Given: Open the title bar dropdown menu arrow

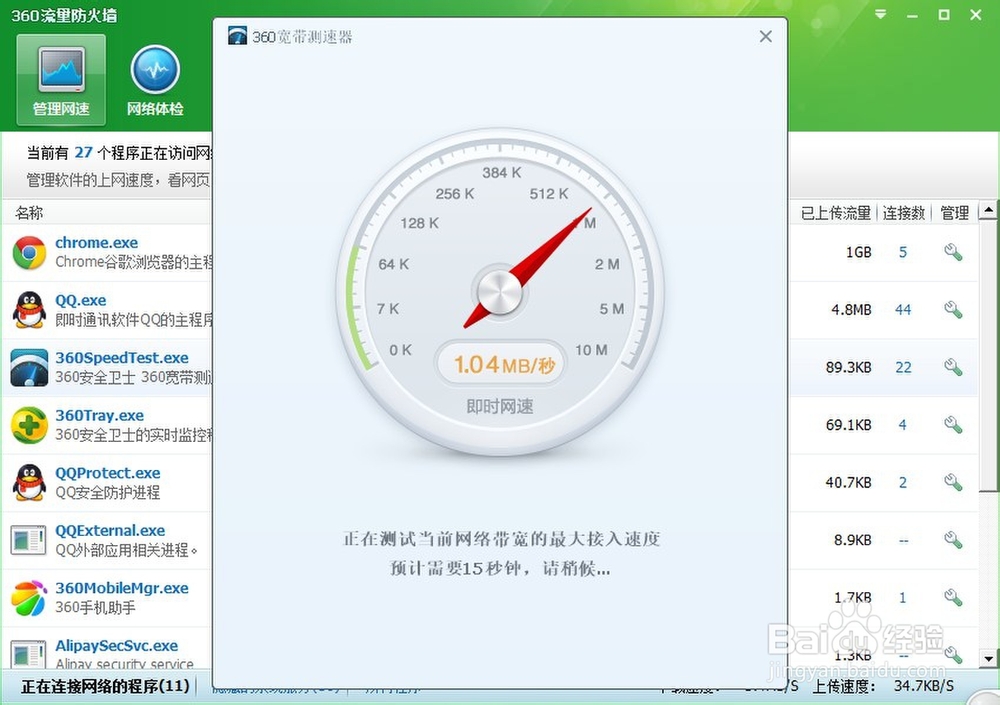Looking at the screenshot, I should click(x=879, y=15).
